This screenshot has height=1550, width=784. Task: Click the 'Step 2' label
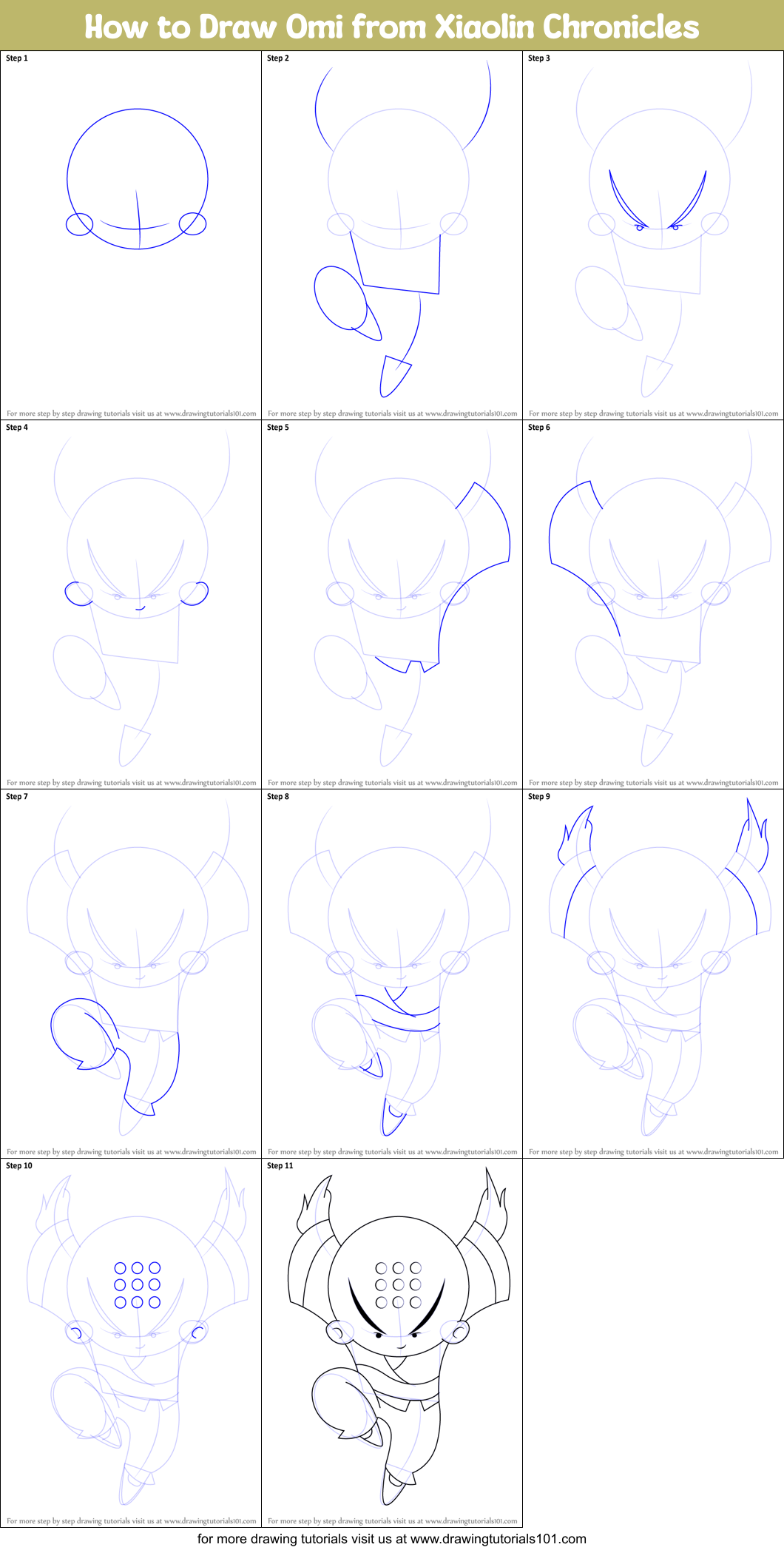coord(278,58)
